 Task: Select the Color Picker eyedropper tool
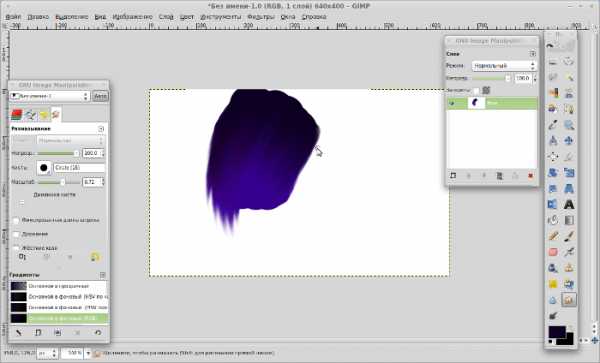pyautogui.click(x=553, y=125)
